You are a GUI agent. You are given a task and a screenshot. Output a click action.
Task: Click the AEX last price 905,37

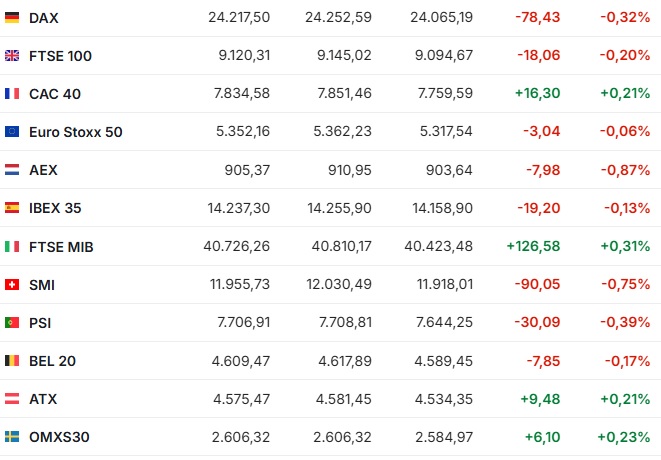point(247,170)
